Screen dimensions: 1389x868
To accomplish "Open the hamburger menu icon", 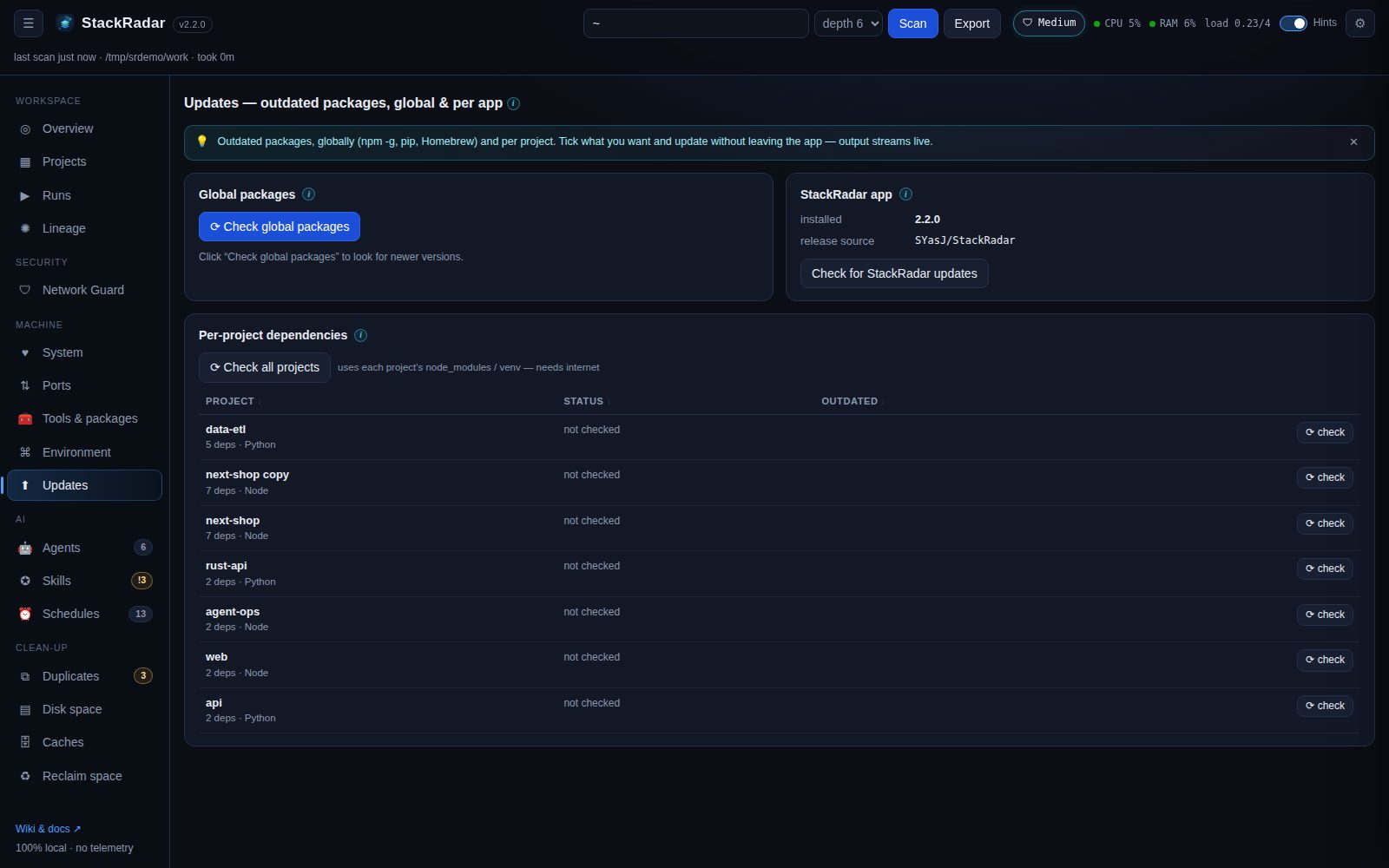I will (x=28, y=23).
